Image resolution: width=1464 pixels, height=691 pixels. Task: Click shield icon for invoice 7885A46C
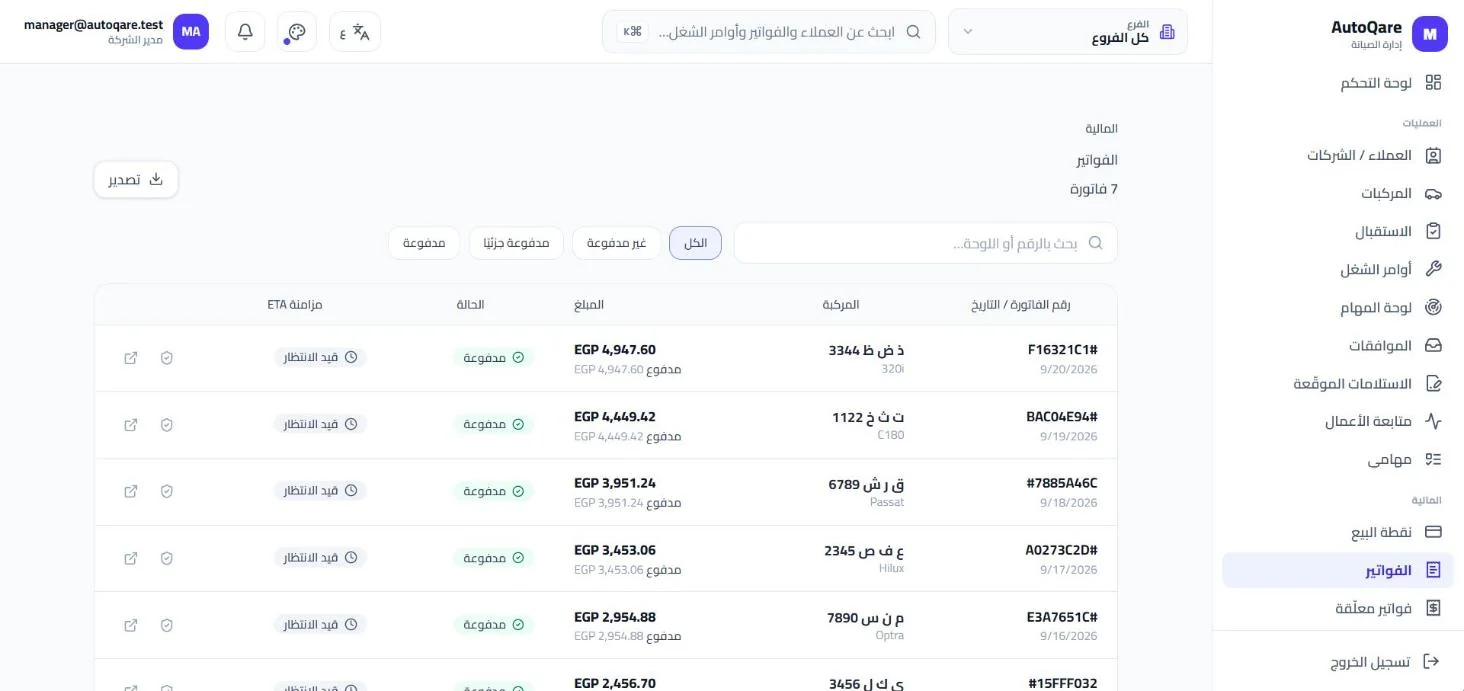pyautogui.click(x=167, y=491)
